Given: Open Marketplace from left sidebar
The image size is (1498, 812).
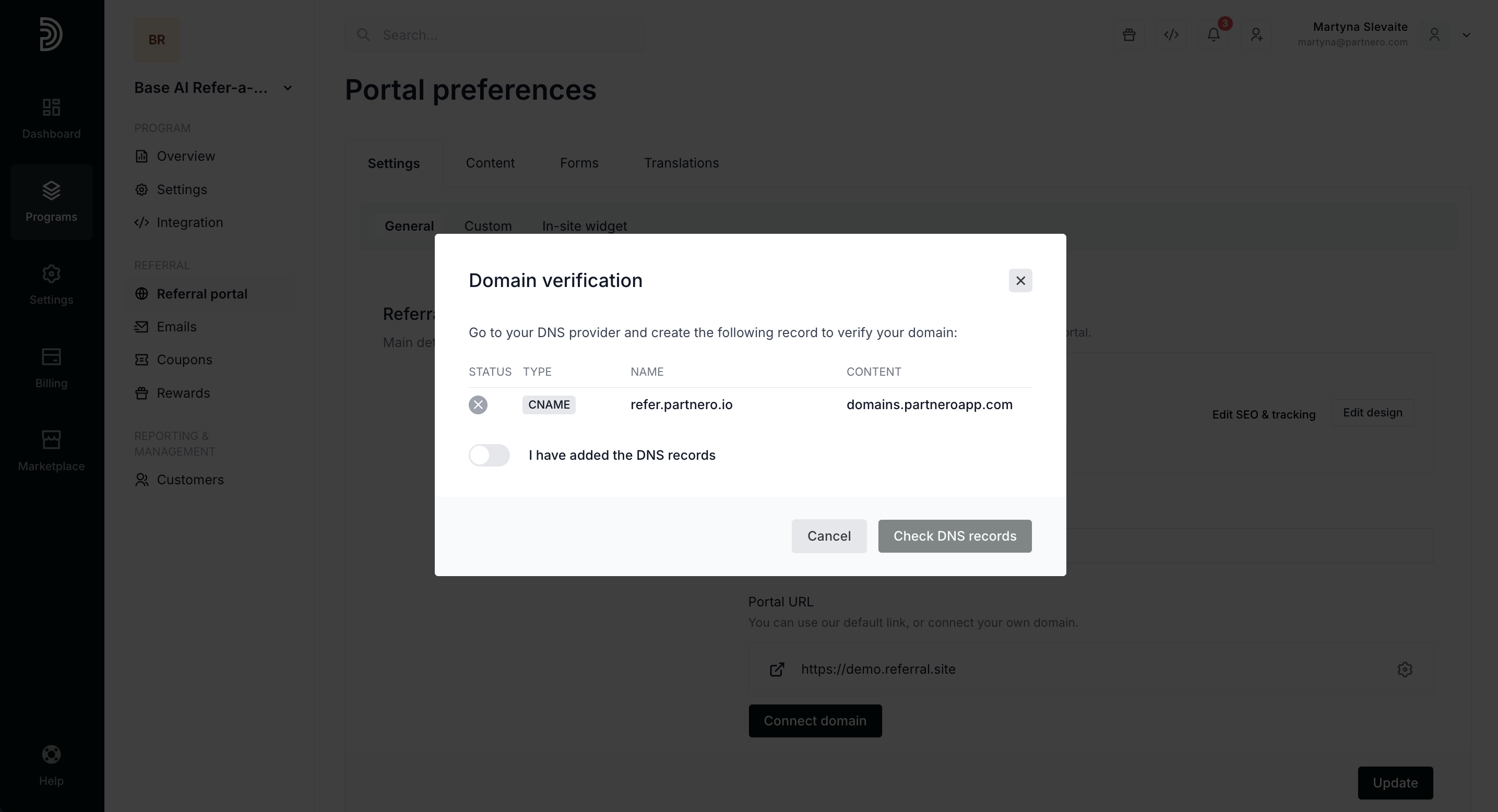Looking at the screenshot, I should [x=51, y=451].
